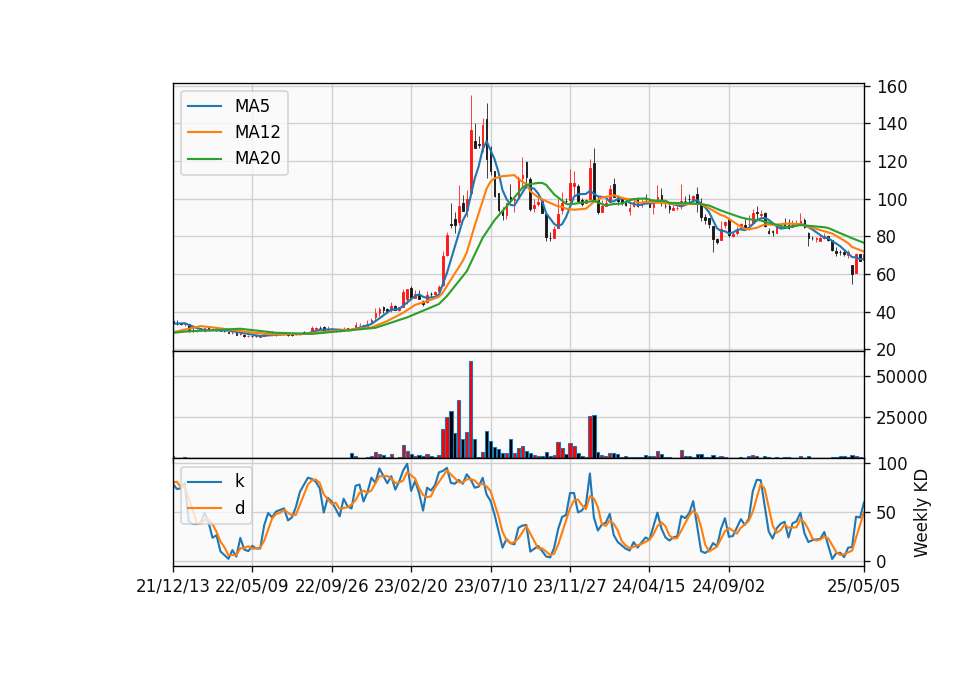Click the 60 price axis label
This screenshot has width=960, height=690.
[x=887, y=275]
